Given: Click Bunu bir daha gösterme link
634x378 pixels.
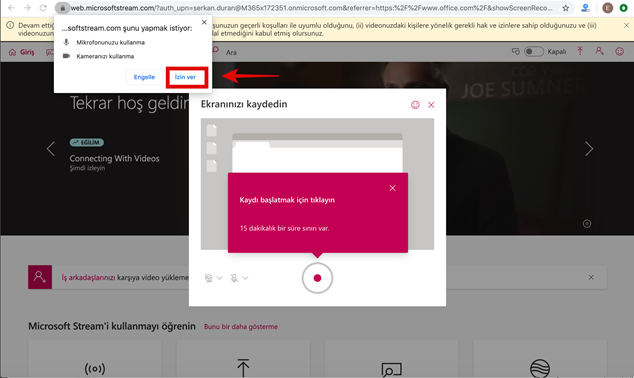Looking at the screenshot, I should pos(241,327).
